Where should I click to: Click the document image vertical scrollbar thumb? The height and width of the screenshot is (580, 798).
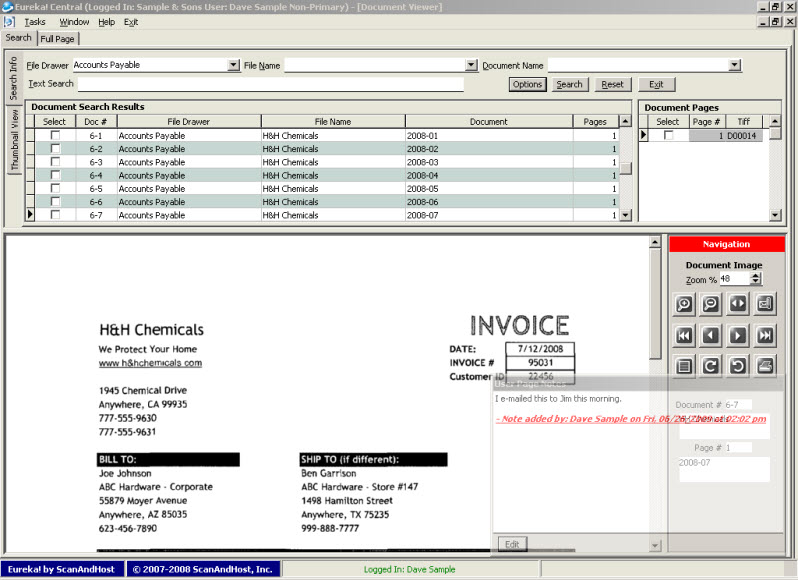(655, 303)
